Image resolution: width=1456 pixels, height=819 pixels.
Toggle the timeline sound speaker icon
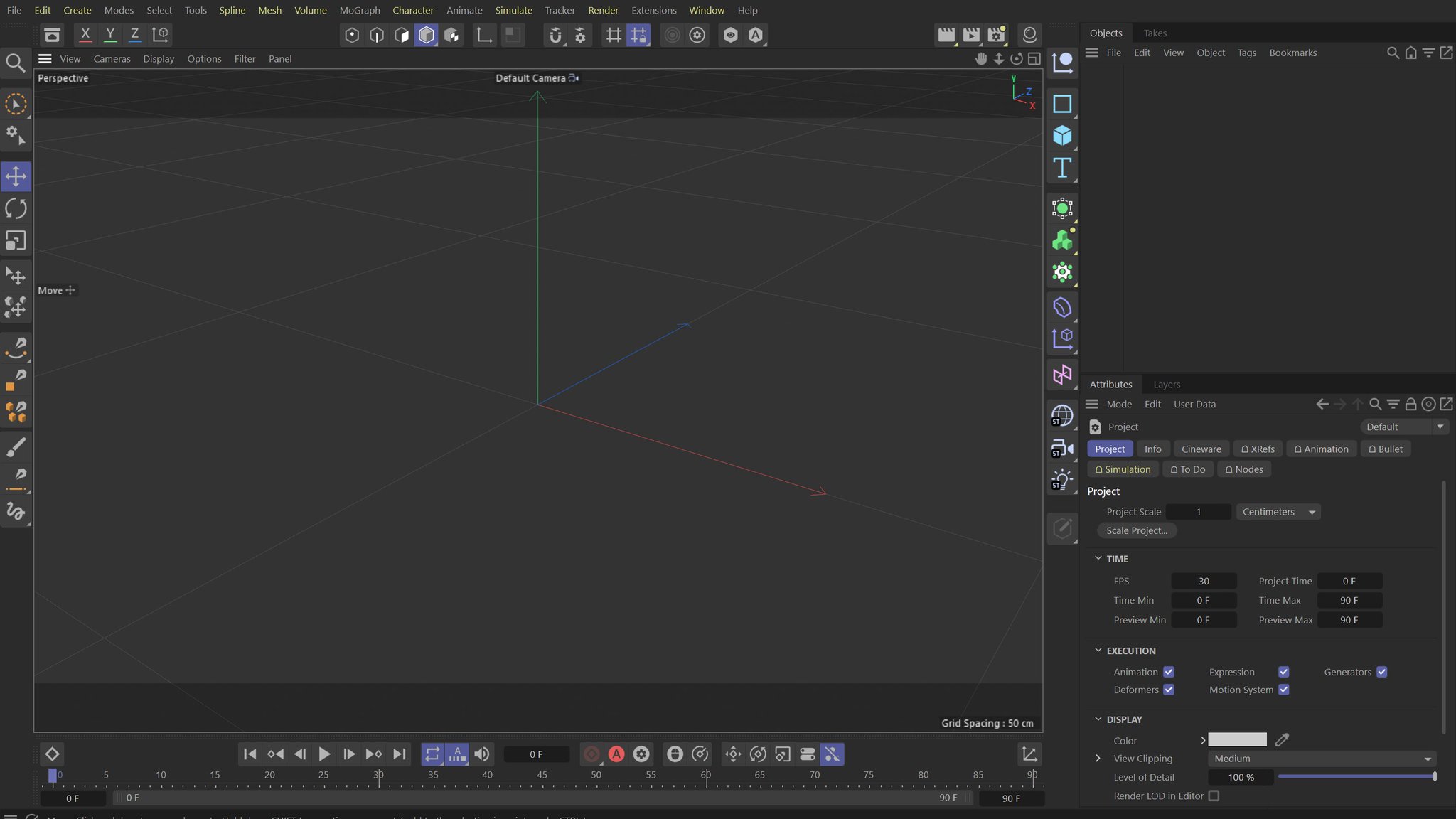[x=482, y=754]
